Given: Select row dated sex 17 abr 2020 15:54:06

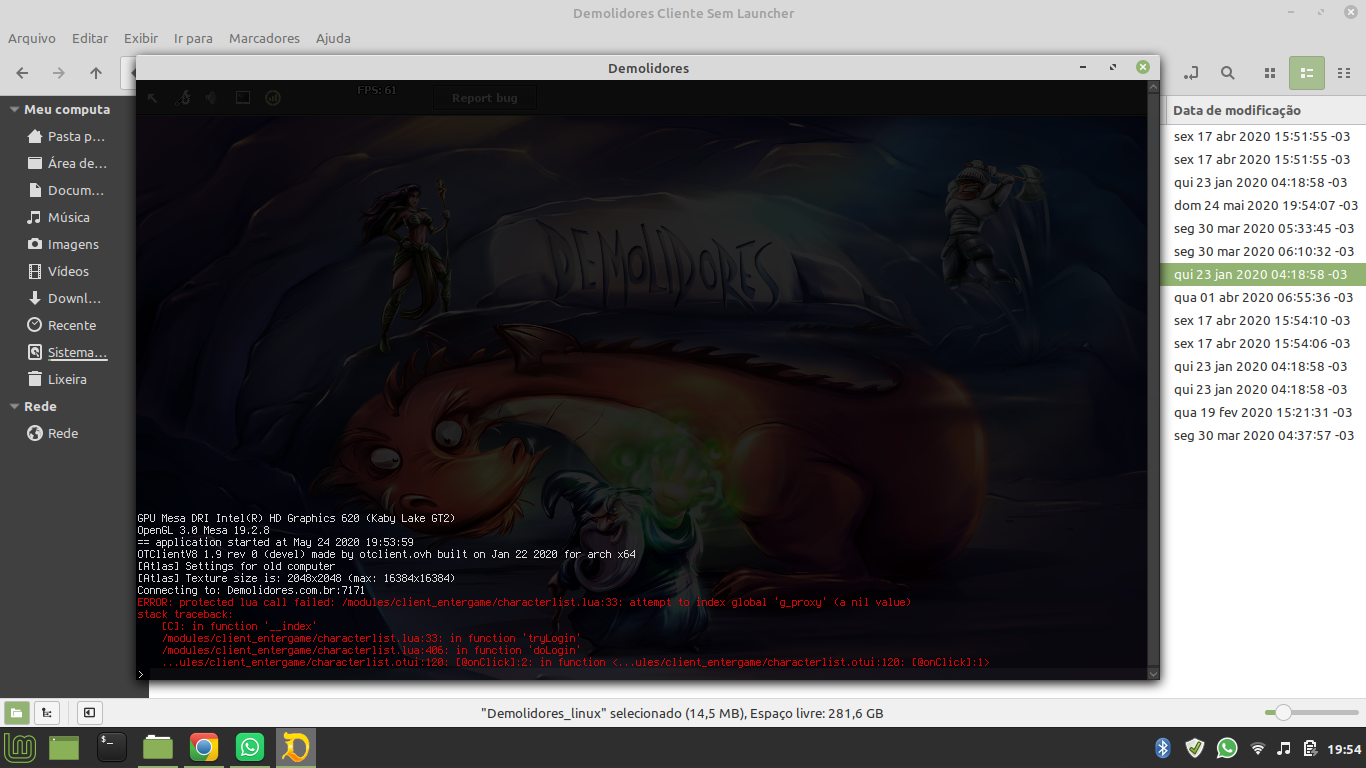Looking at the screenshot, I should tap(1264, 343).
